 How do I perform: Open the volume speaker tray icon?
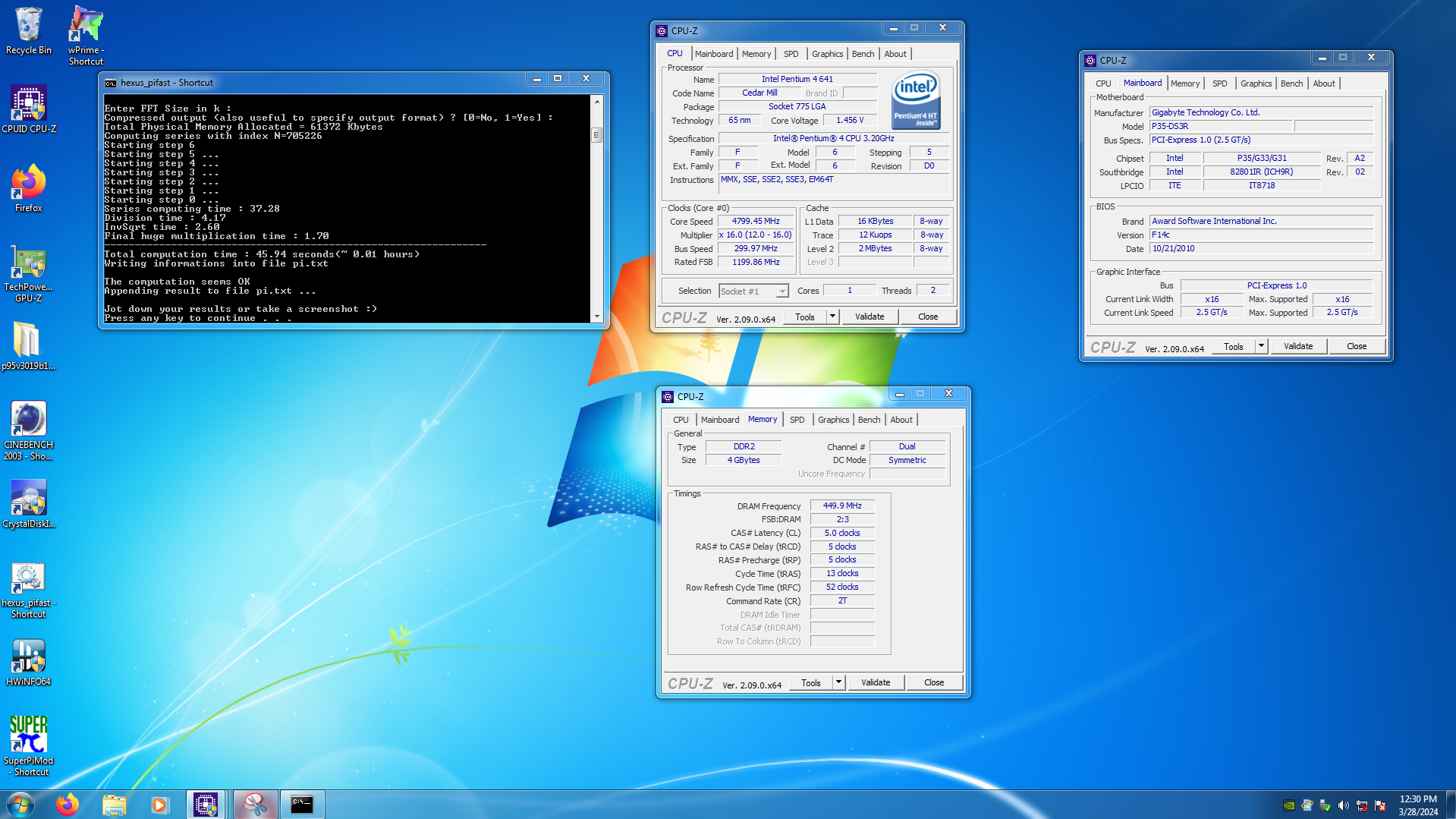pos(1344,805)
